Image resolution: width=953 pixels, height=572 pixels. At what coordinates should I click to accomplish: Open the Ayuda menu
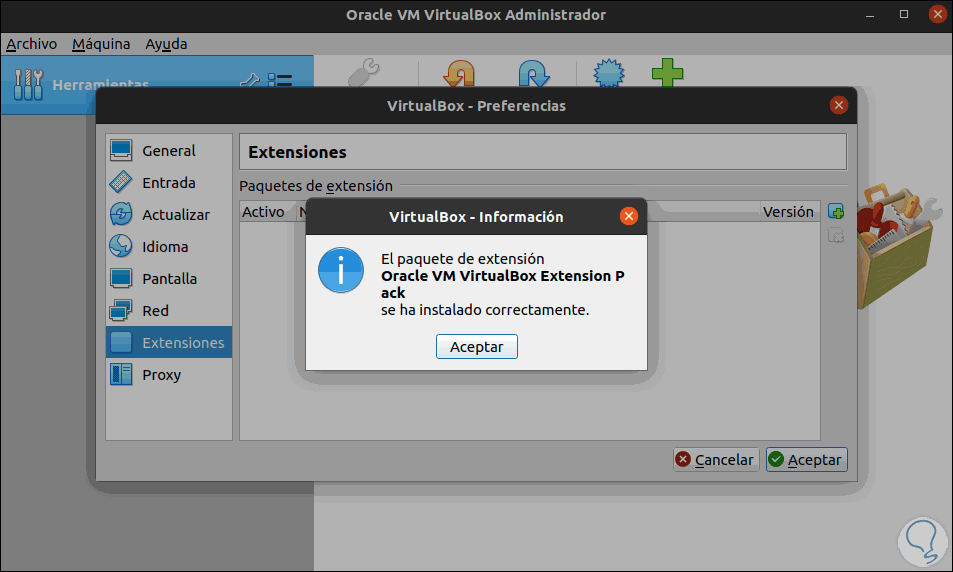tap(166, 44)
